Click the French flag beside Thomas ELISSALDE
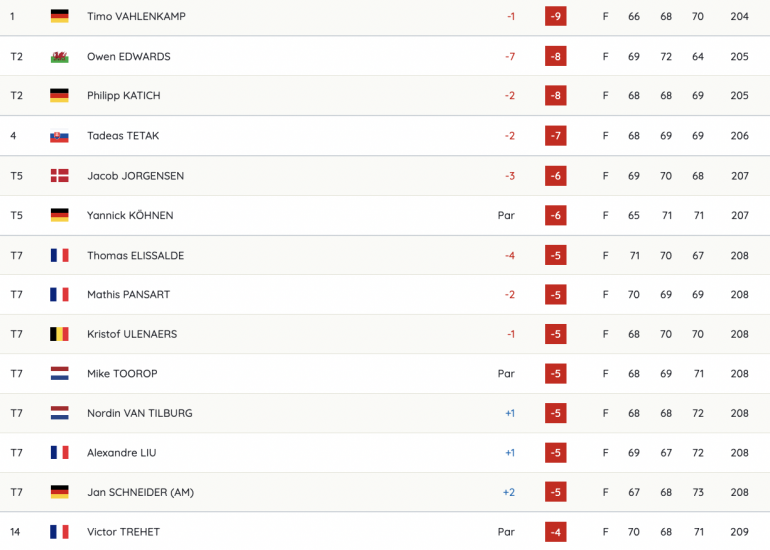This screenshot has height=550, width=770. (x=59, y=255)
